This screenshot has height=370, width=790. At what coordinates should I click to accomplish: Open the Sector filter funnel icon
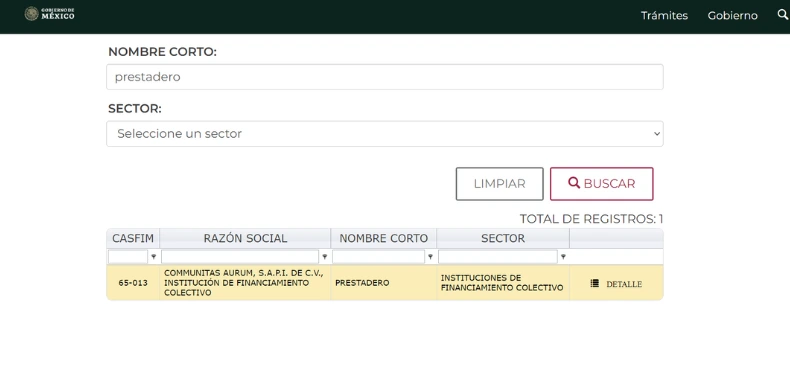[x=563, y=257]
